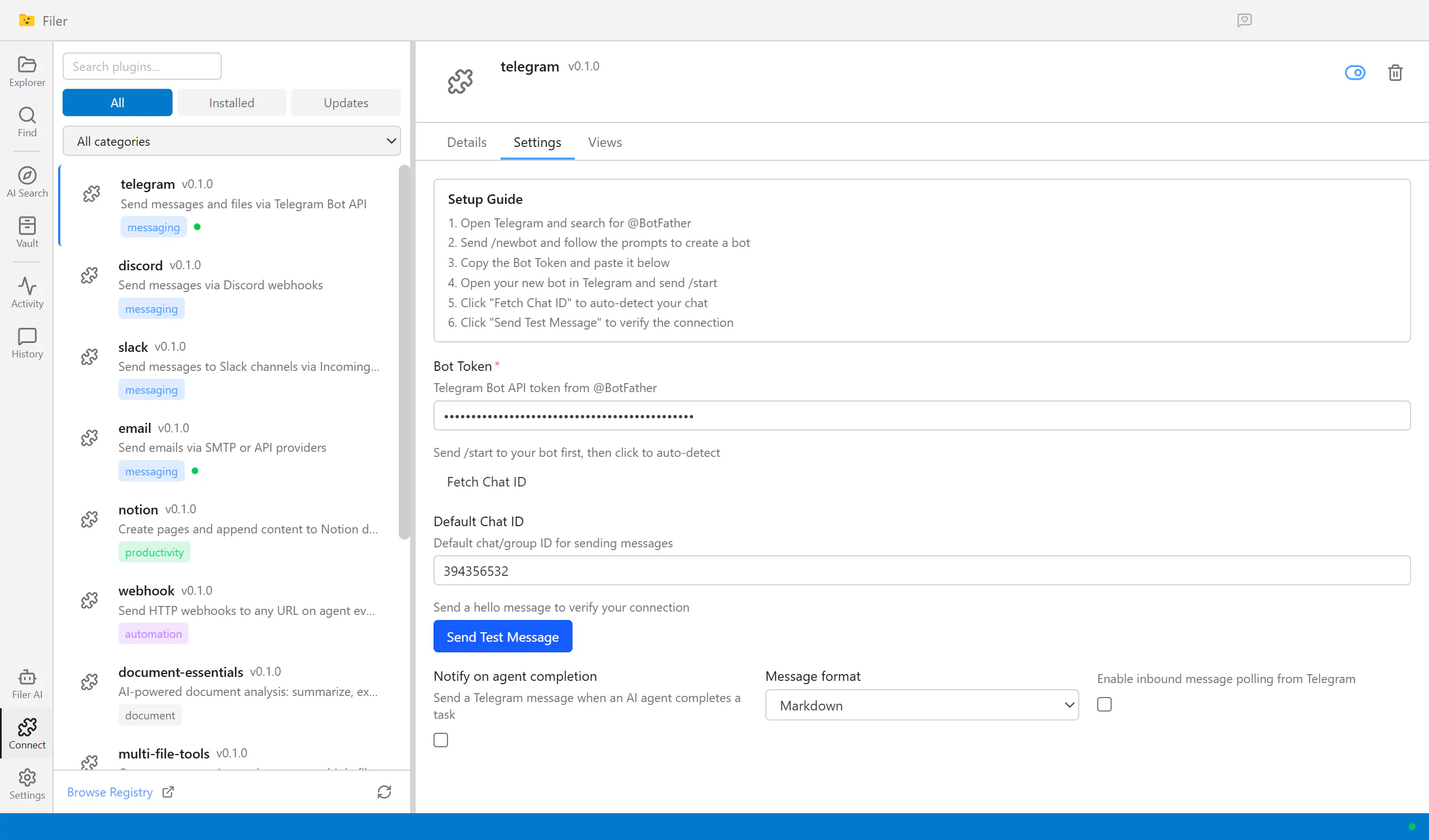Open the Browse Registry link
The width and height of the screenshot is (1429, 840).
[109, 792]
